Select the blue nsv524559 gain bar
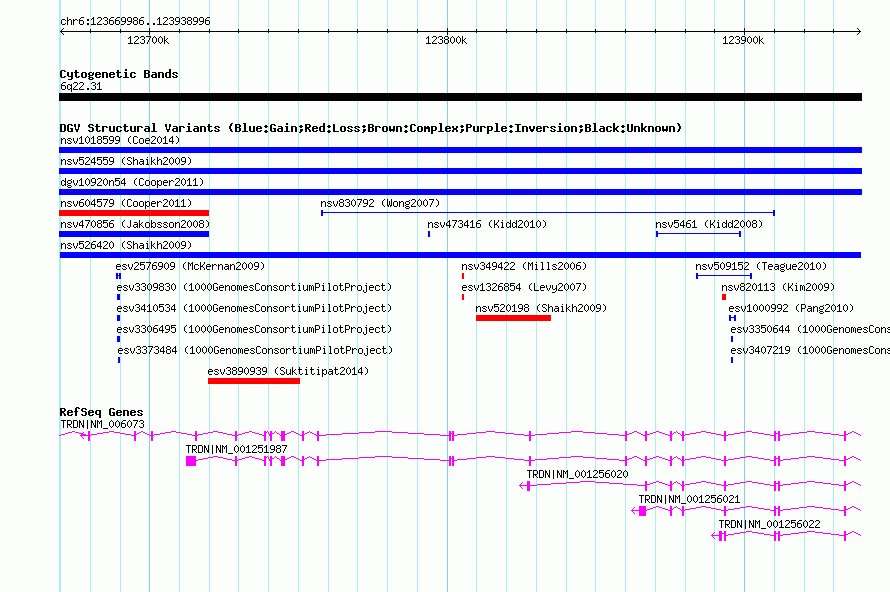Screen dimensions: 890x592 click(460, 171)
